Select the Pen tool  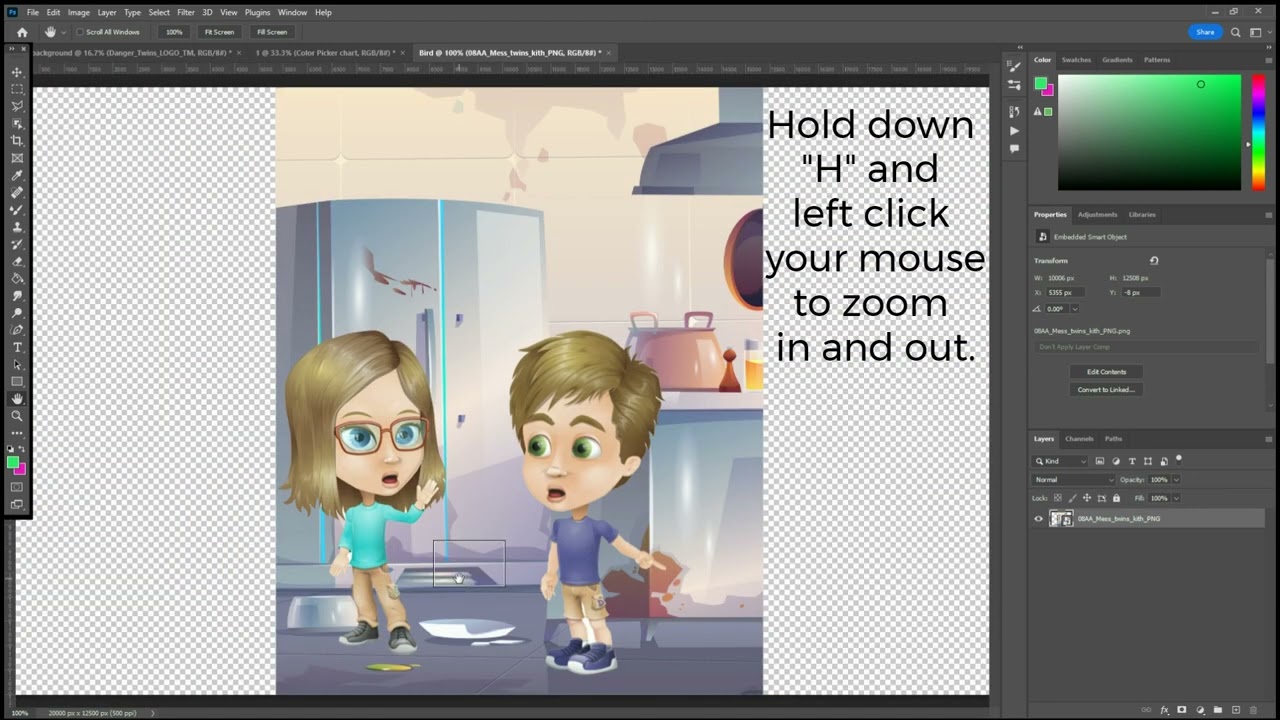pyautogui.click(x=17, y=330)
